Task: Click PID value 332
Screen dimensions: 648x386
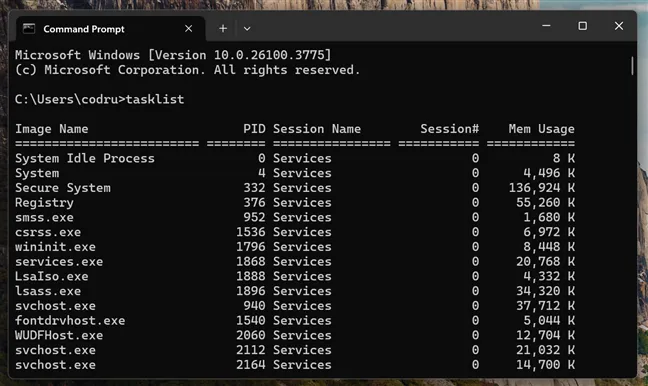Action: click(x=254, y=188)
